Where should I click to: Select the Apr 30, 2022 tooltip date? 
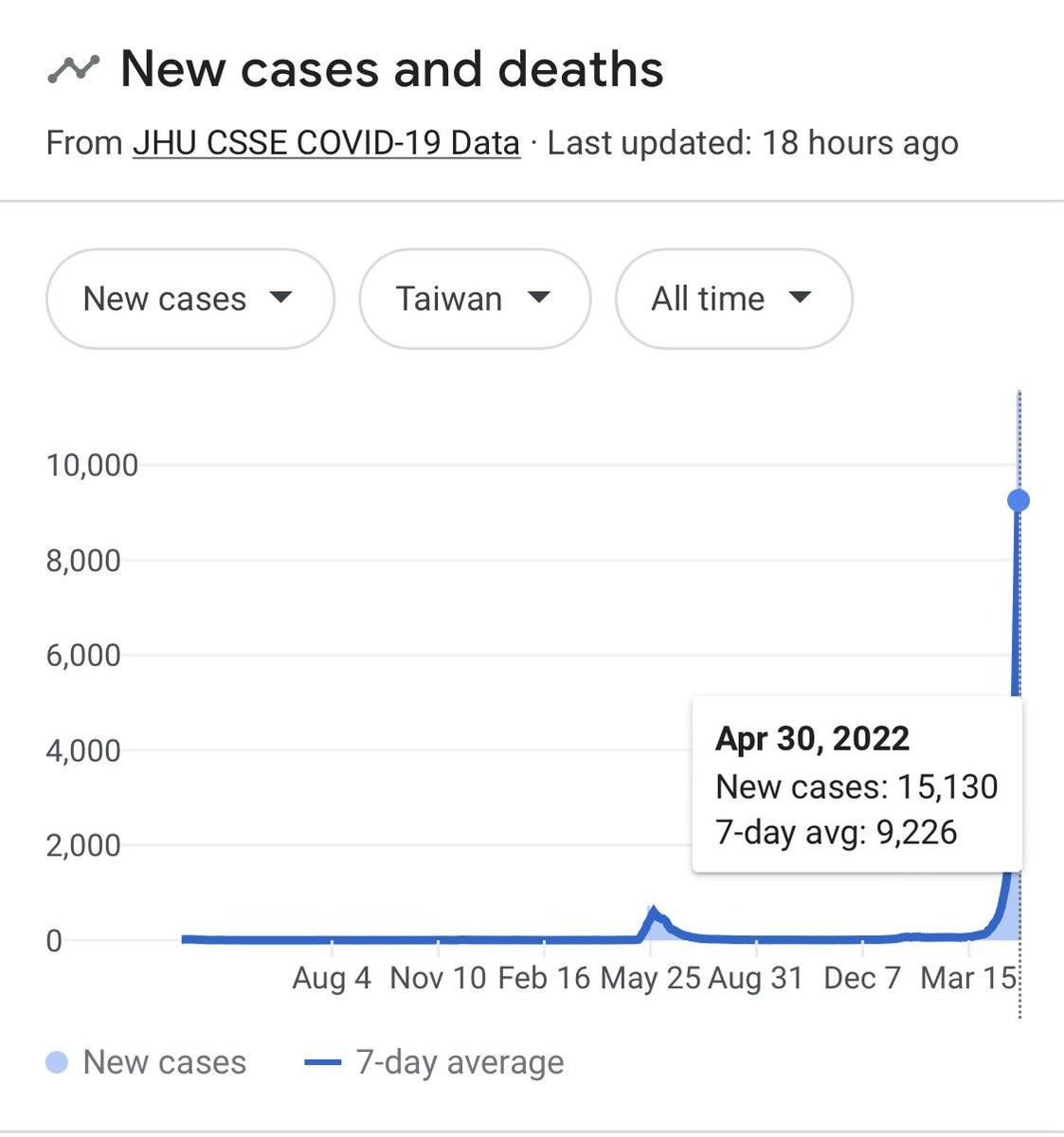click(812, 739)
